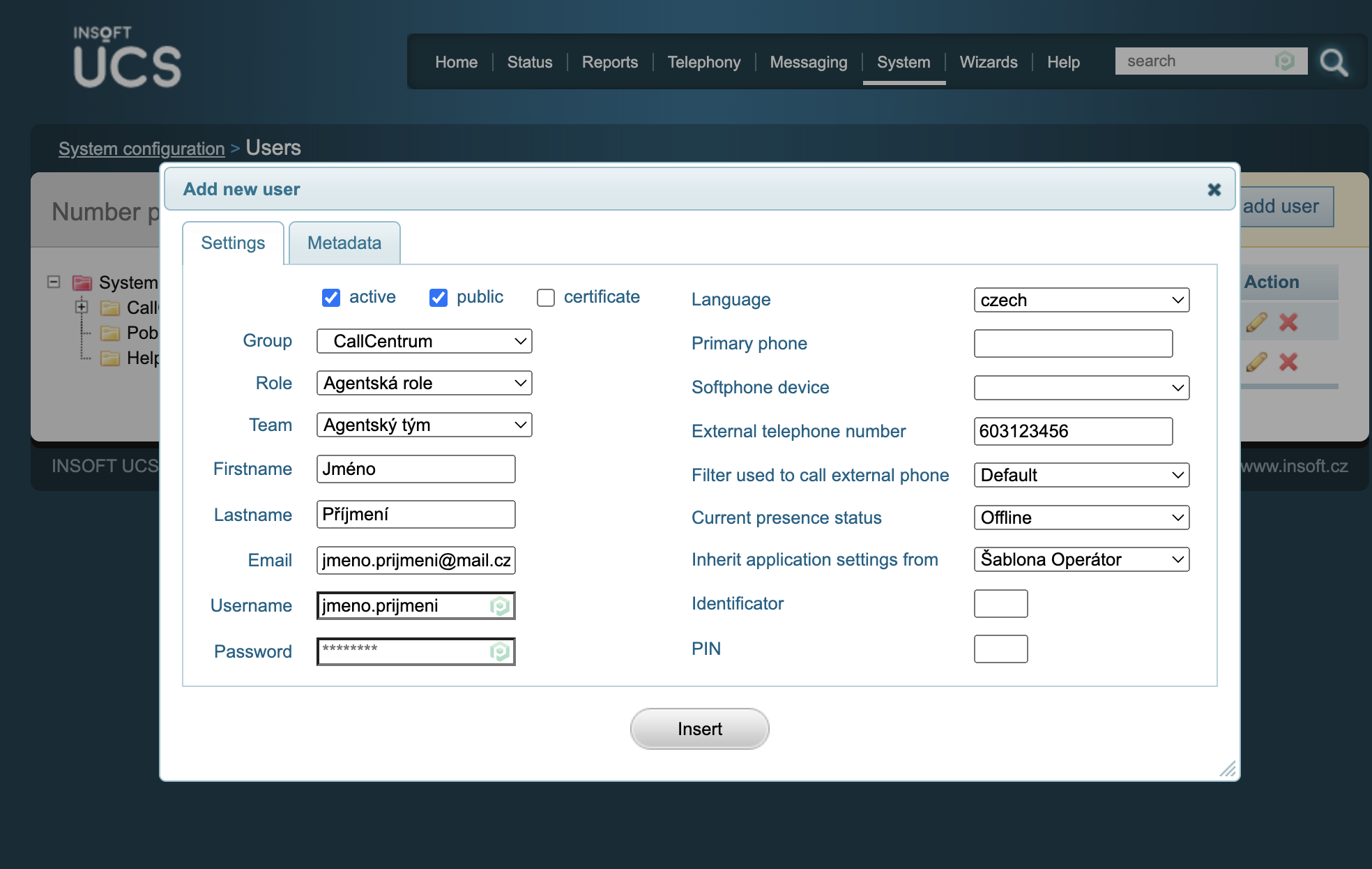Click the Lastname input field
This screenshot has width=1372, height=869.
pyautogui.click(x=416, y=514)
